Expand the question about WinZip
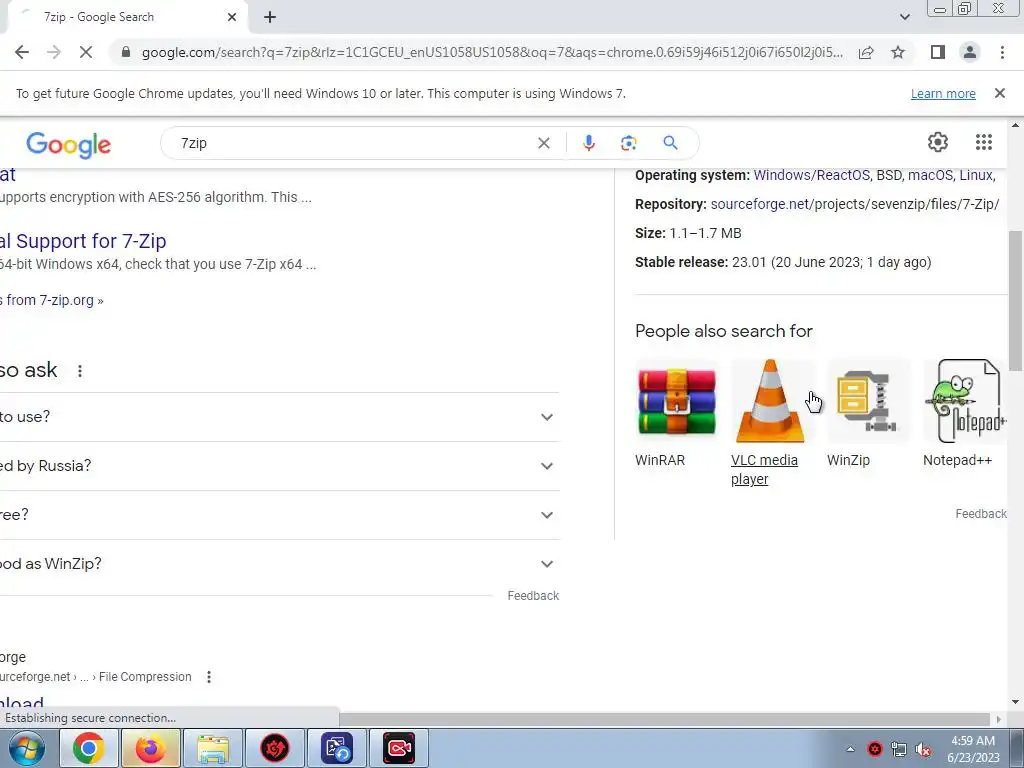 click(280, 564)
